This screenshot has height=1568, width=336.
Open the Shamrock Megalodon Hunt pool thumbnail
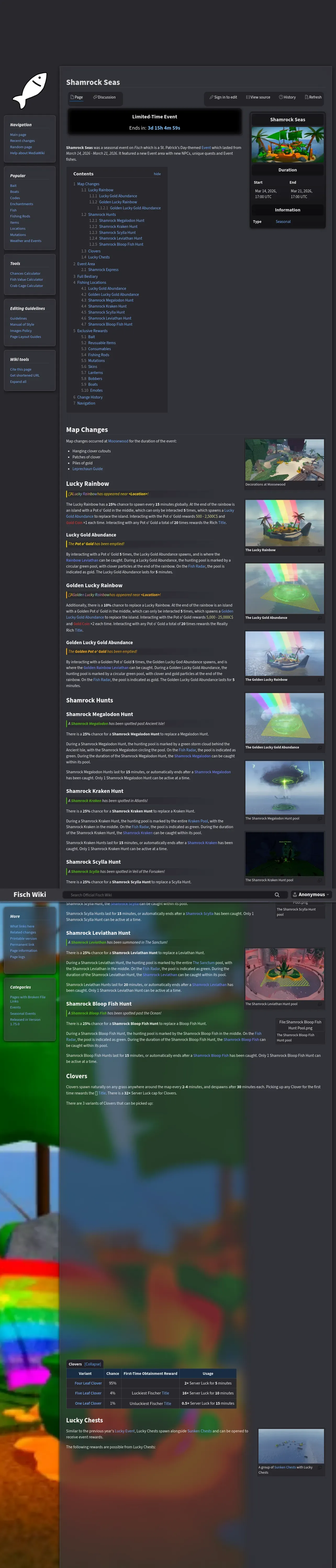[x=284, y=787]
